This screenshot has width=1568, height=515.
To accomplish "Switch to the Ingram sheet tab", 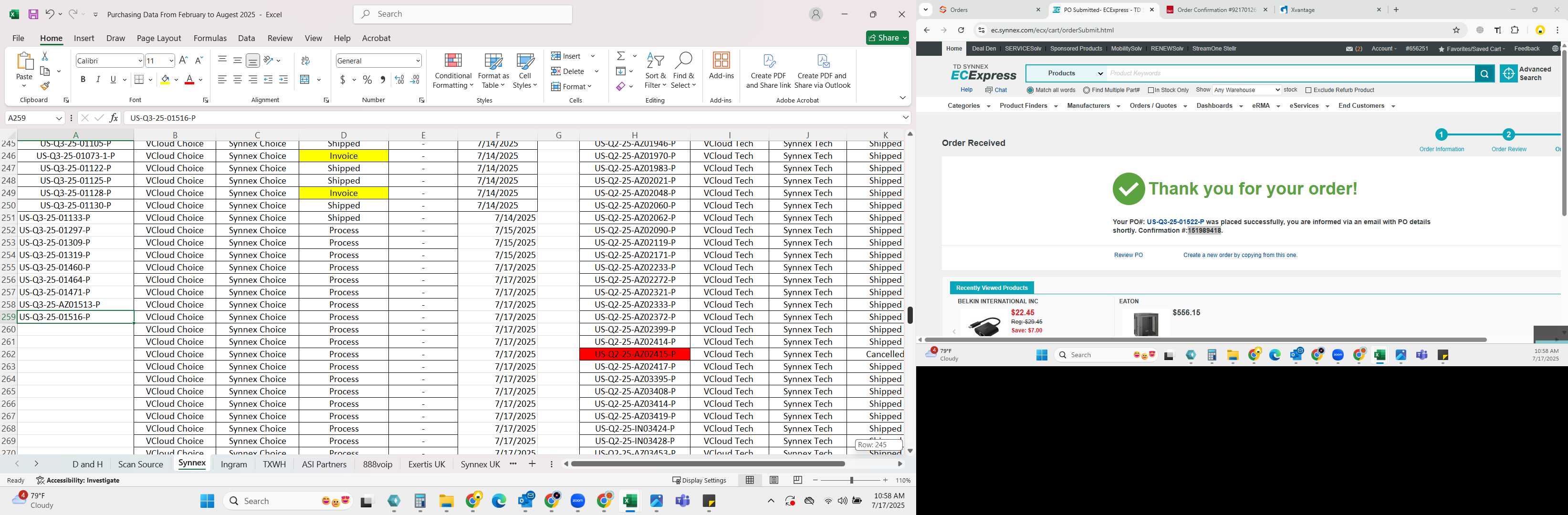I will click(234, 464).
